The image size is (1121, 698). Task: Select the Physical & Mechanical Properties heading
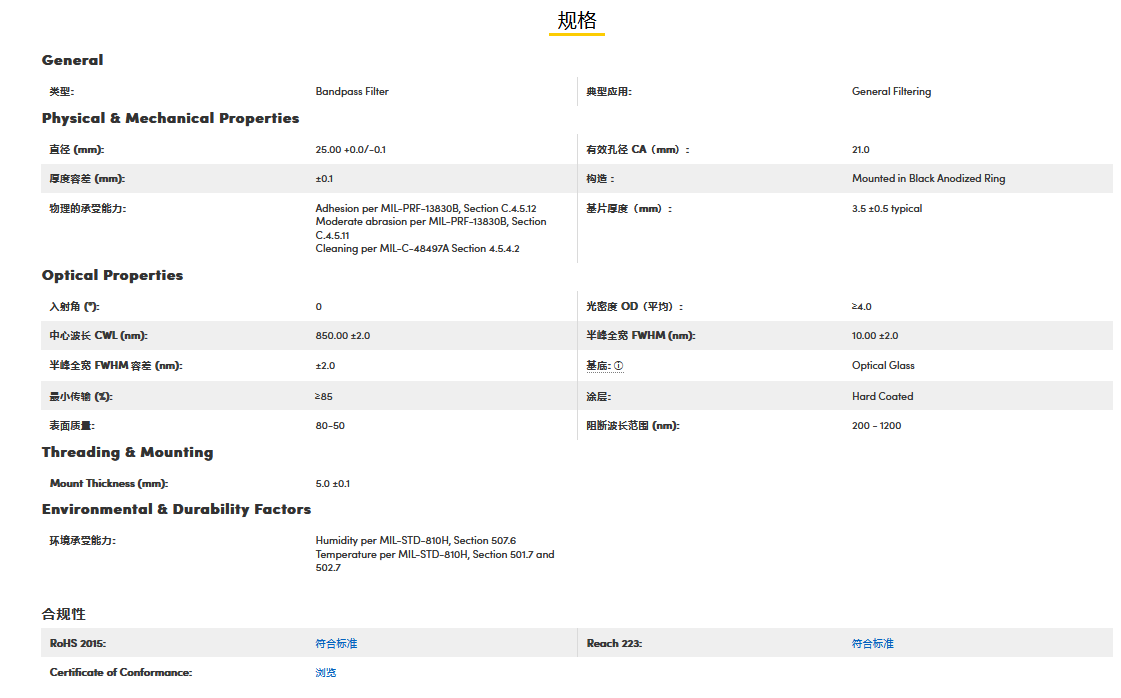pyautogui.click(x=170, y=118)
